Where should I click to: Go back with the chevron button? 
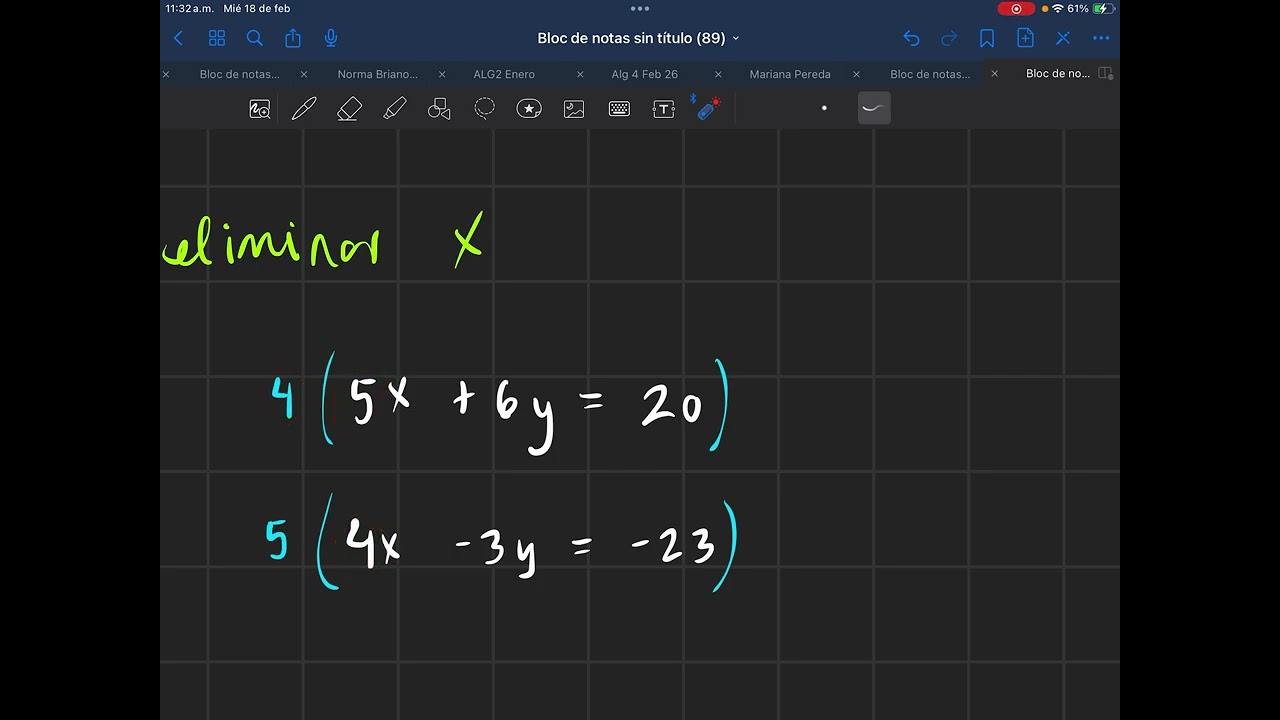pyautogui.click(x=178, y=38)
